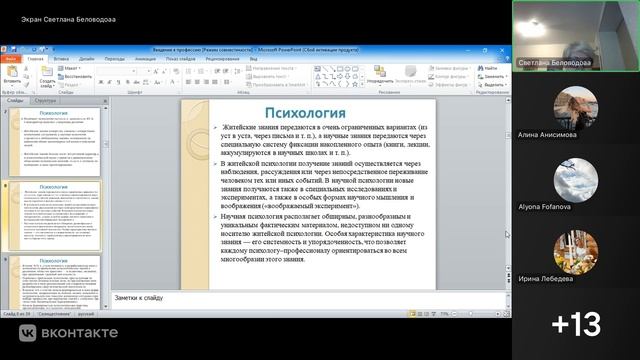
Task: Click the Format Painter brush icon
Action: (26, 84)
